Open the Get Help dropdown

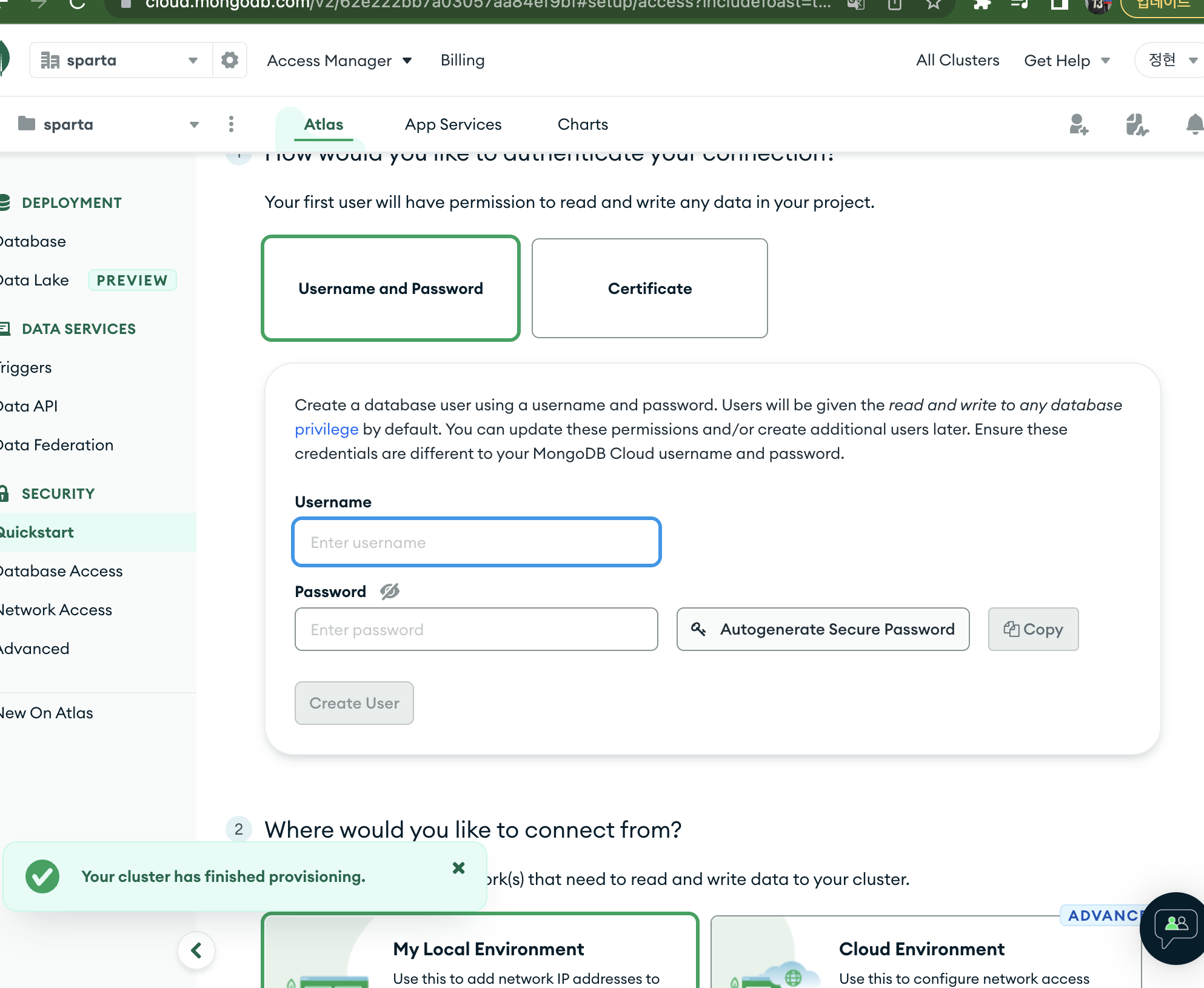click(1067, 61)
